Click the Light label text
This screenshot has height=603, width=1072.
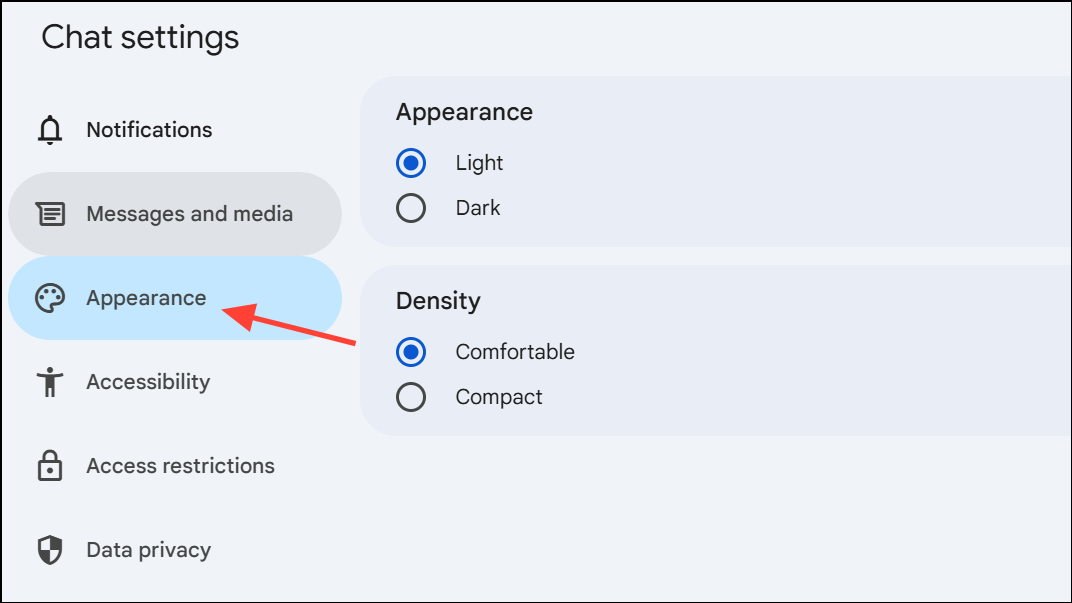tap(479, 163)
